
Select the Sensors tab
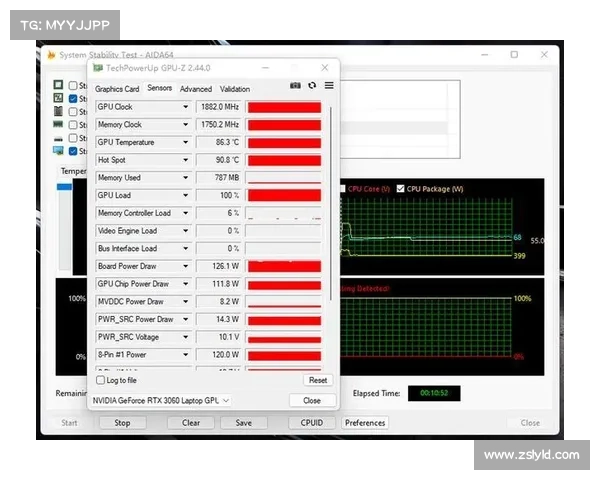pyautogui.click(x=160, y=88)
